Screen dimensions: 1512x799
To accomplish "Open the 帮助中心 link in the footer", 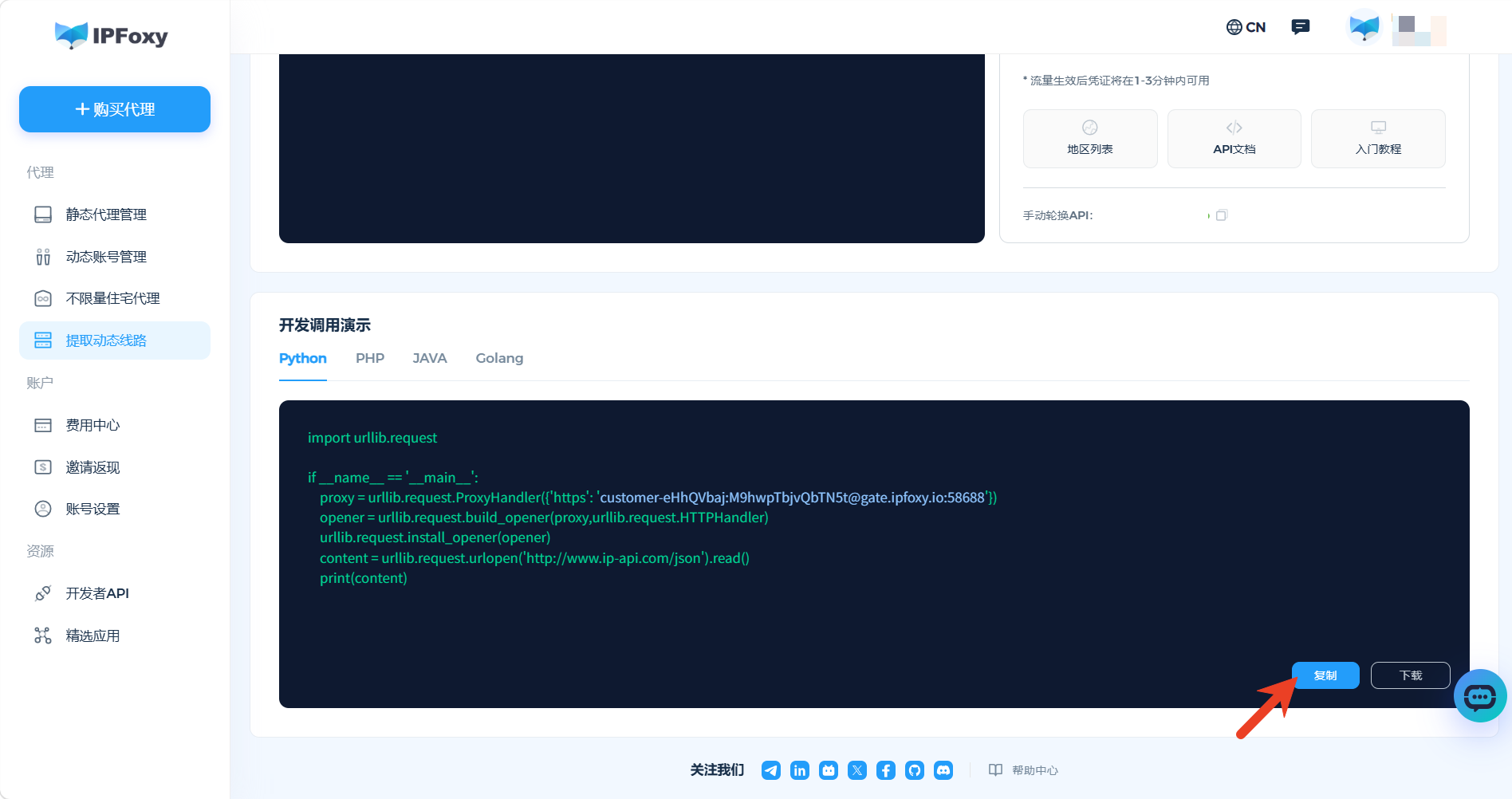I will (1024, 770).
